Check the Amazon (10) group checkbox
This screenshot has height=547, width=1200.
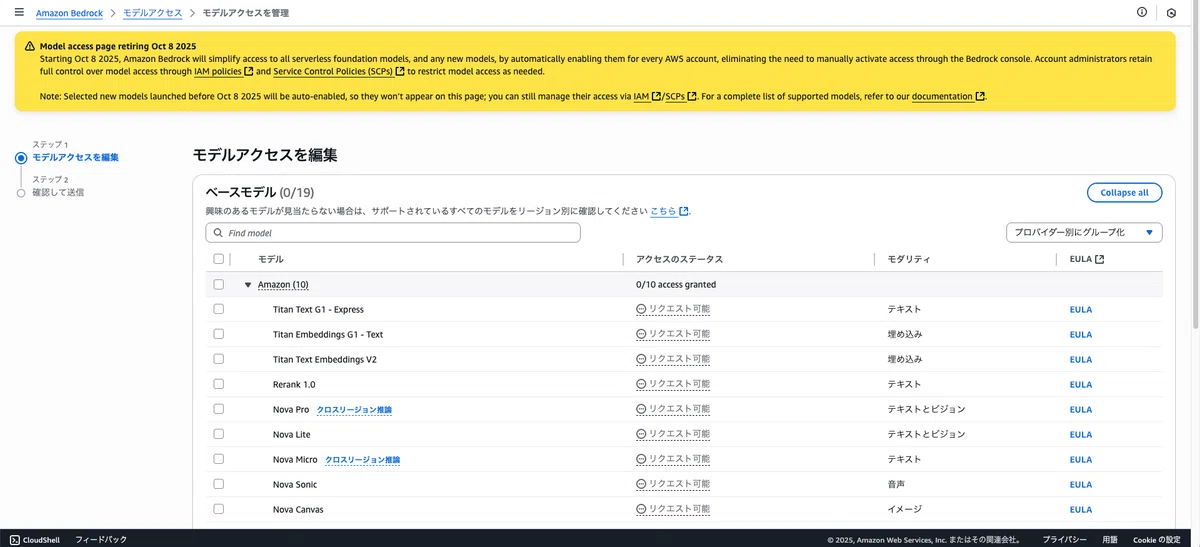click(x=219, y=284)
